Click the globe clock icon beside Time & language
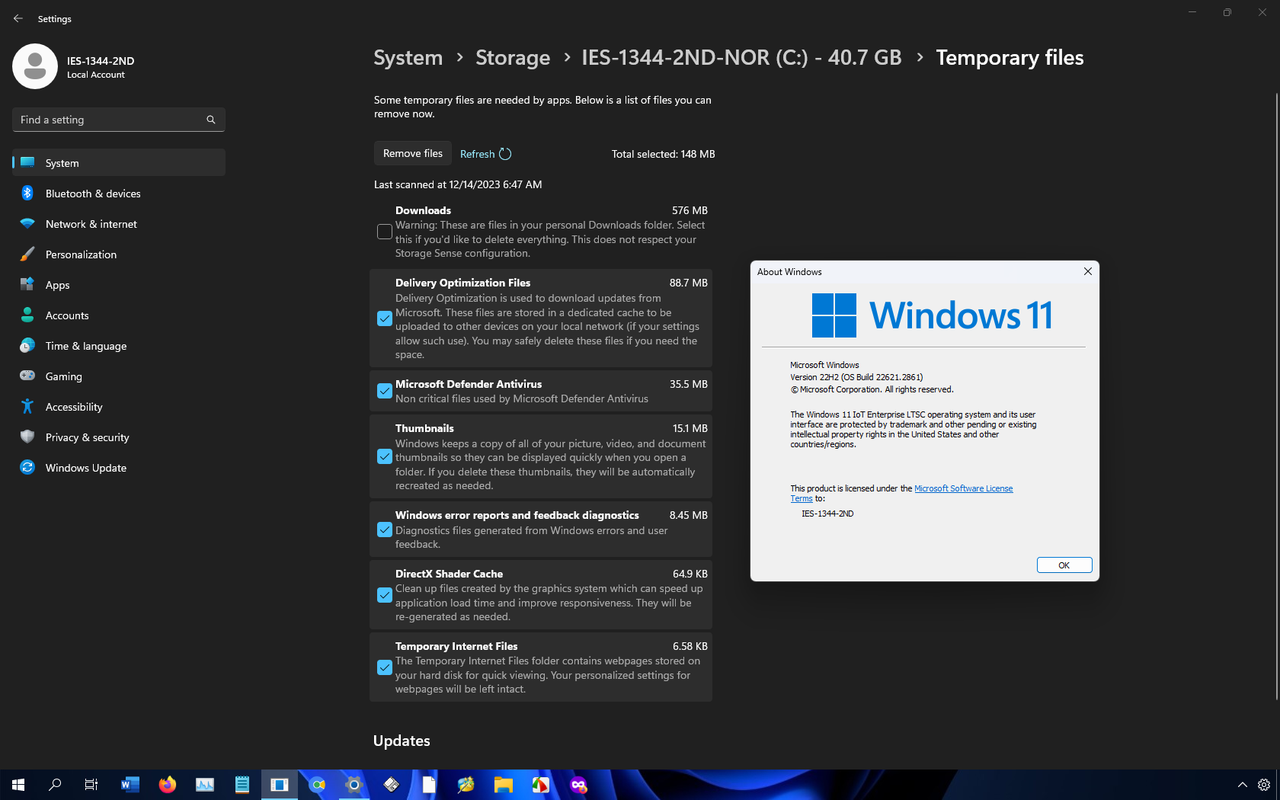 click(x=27, y=346)
